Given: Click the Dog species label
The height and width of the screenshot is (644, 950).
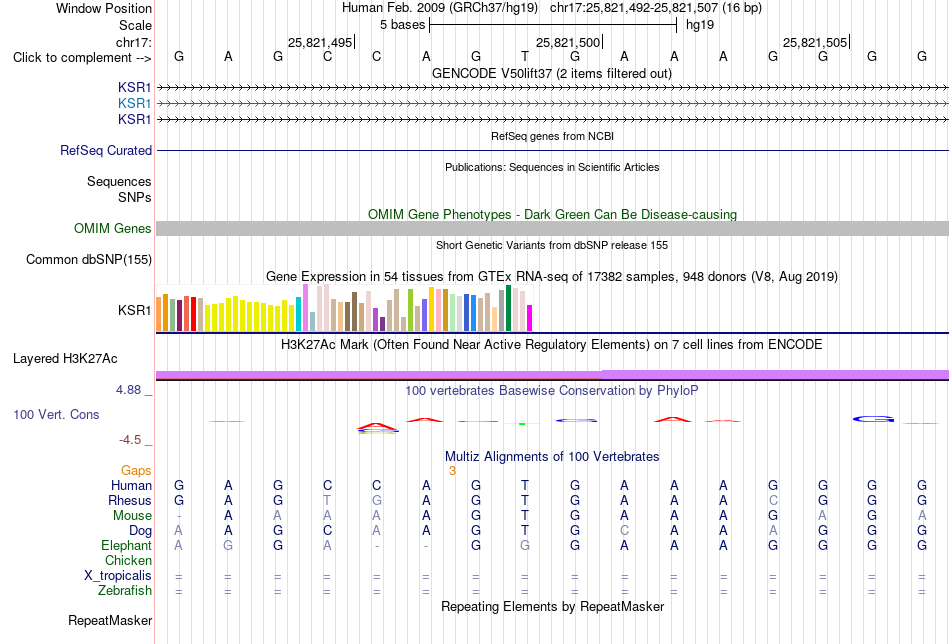Looking at the screenshot, I should [140, 531].
